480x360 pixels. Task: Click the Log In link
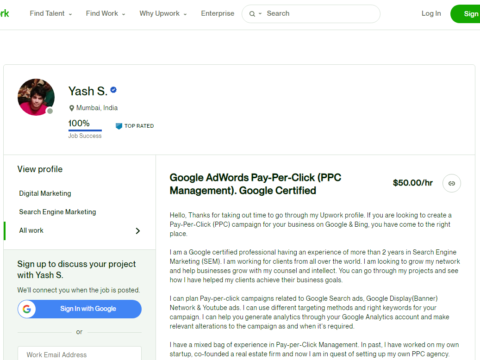click(x=431, y=14)
